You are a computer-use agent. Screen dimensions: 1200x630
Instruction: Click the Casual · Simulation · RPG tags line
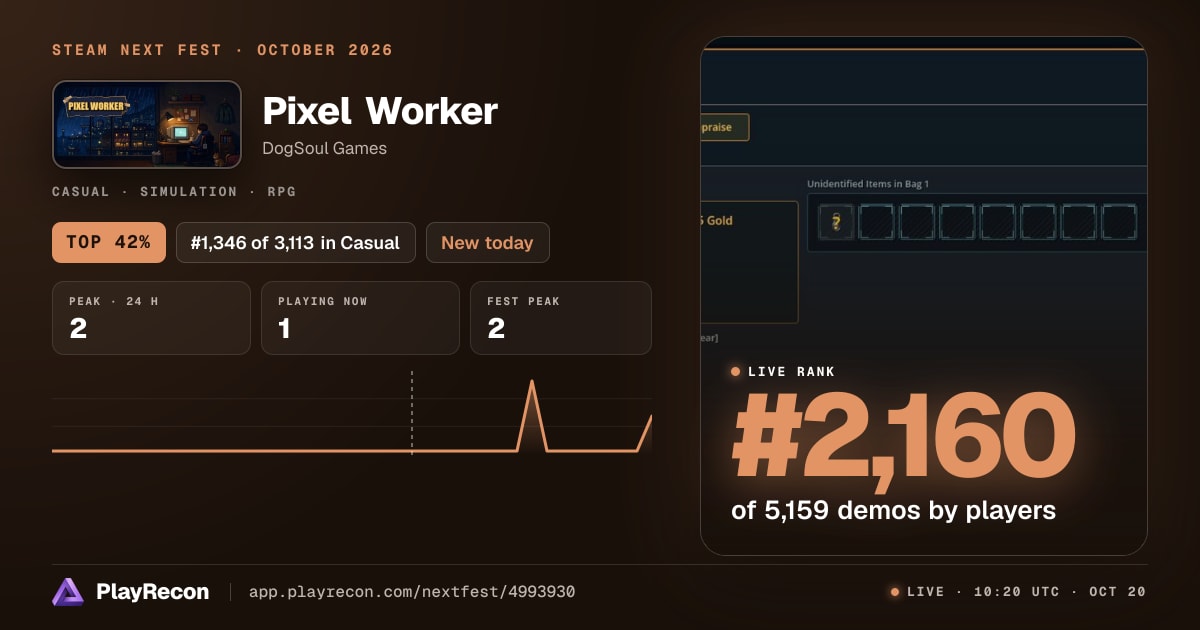(174, 191)
